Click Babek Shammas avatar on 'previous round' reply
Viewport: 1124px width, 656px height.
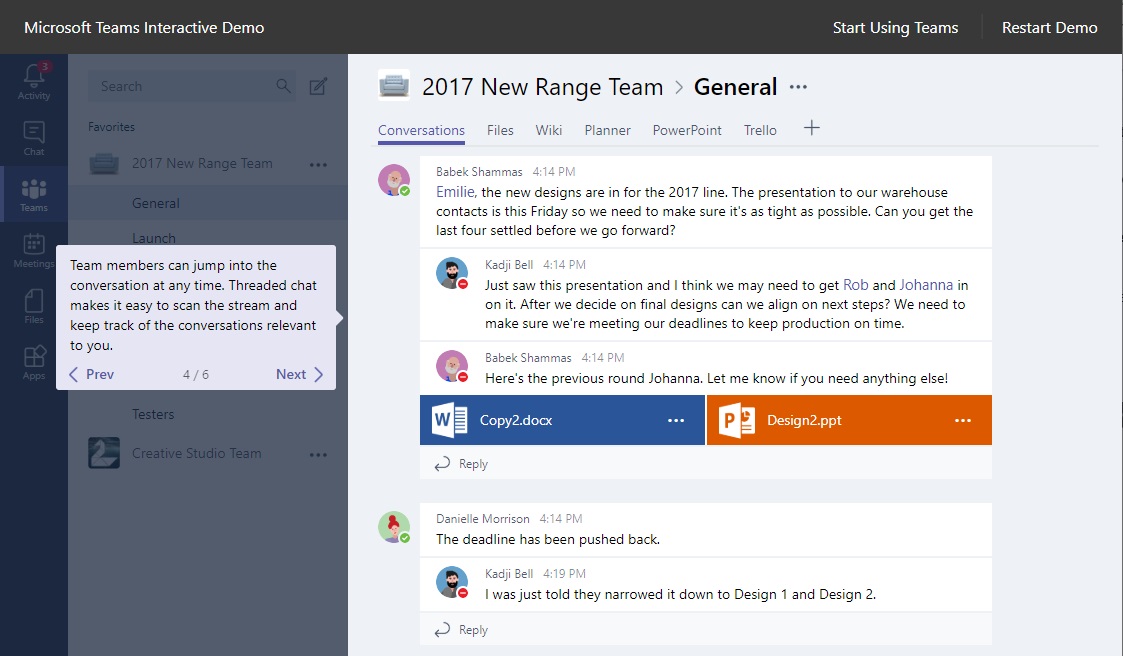click(x=452, y=366)
